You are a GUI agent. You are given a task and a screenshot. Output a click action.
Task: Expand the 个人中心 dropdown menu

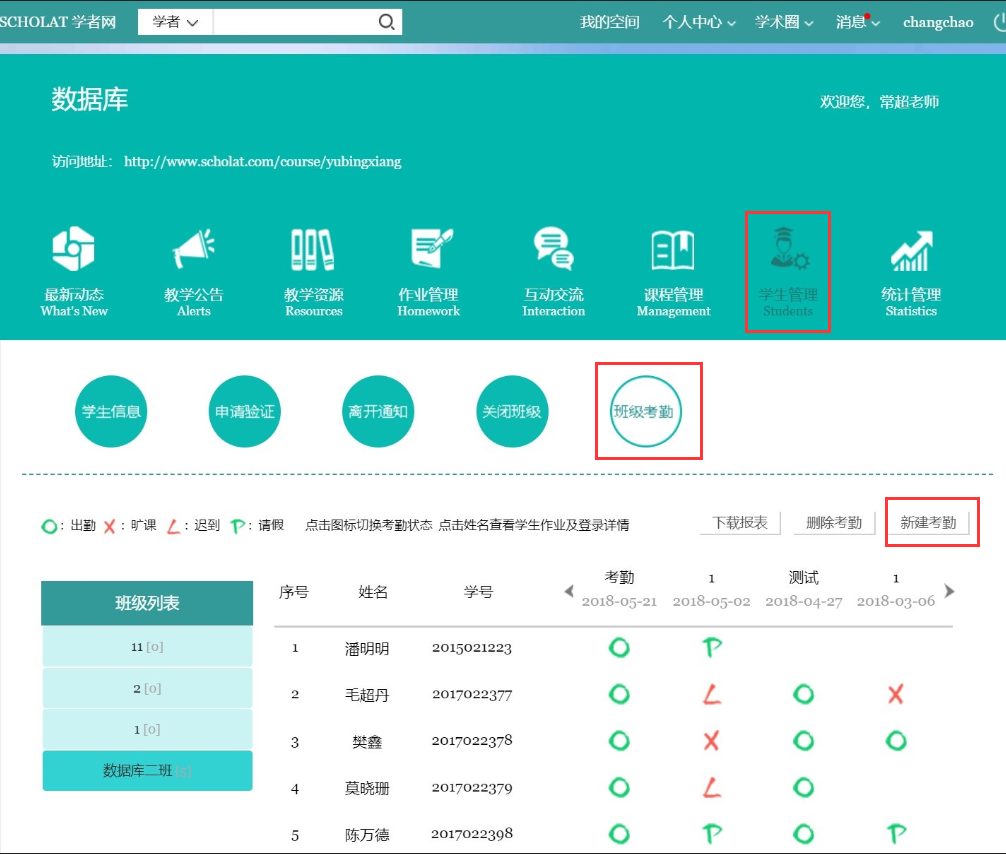699,22
